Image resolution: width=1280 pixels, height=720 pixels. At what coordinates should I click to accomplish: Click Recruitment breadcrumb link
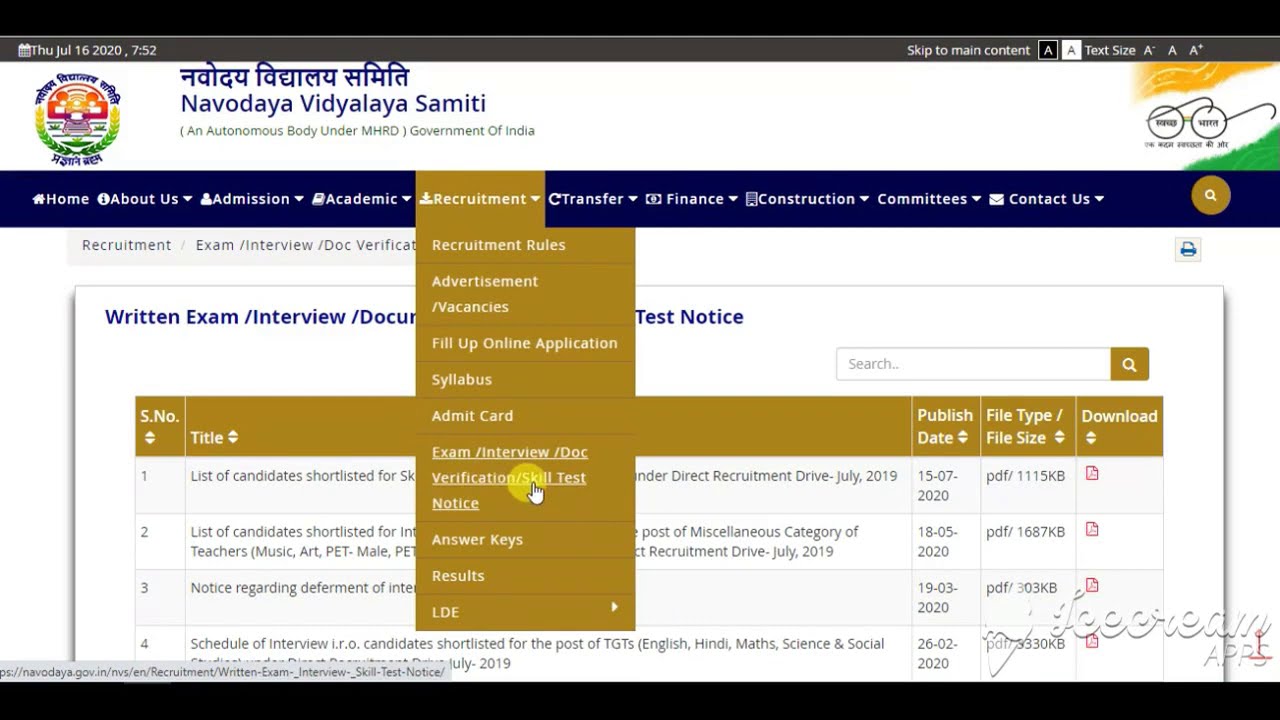(x=127, y=245)
